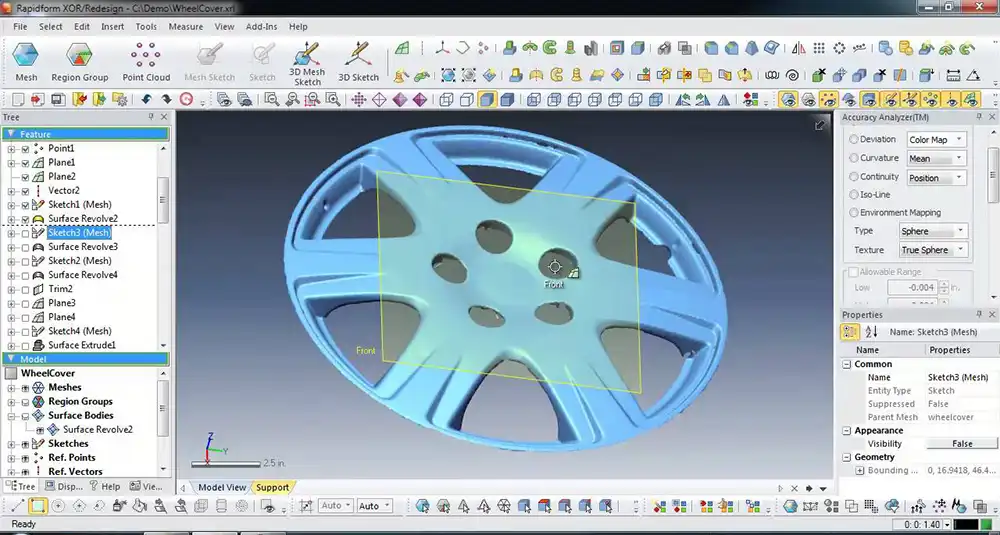Screen dimensions: 1000x535
Task: Select Sketch4 (Mesh) tree item
Action: coord(80,332)
